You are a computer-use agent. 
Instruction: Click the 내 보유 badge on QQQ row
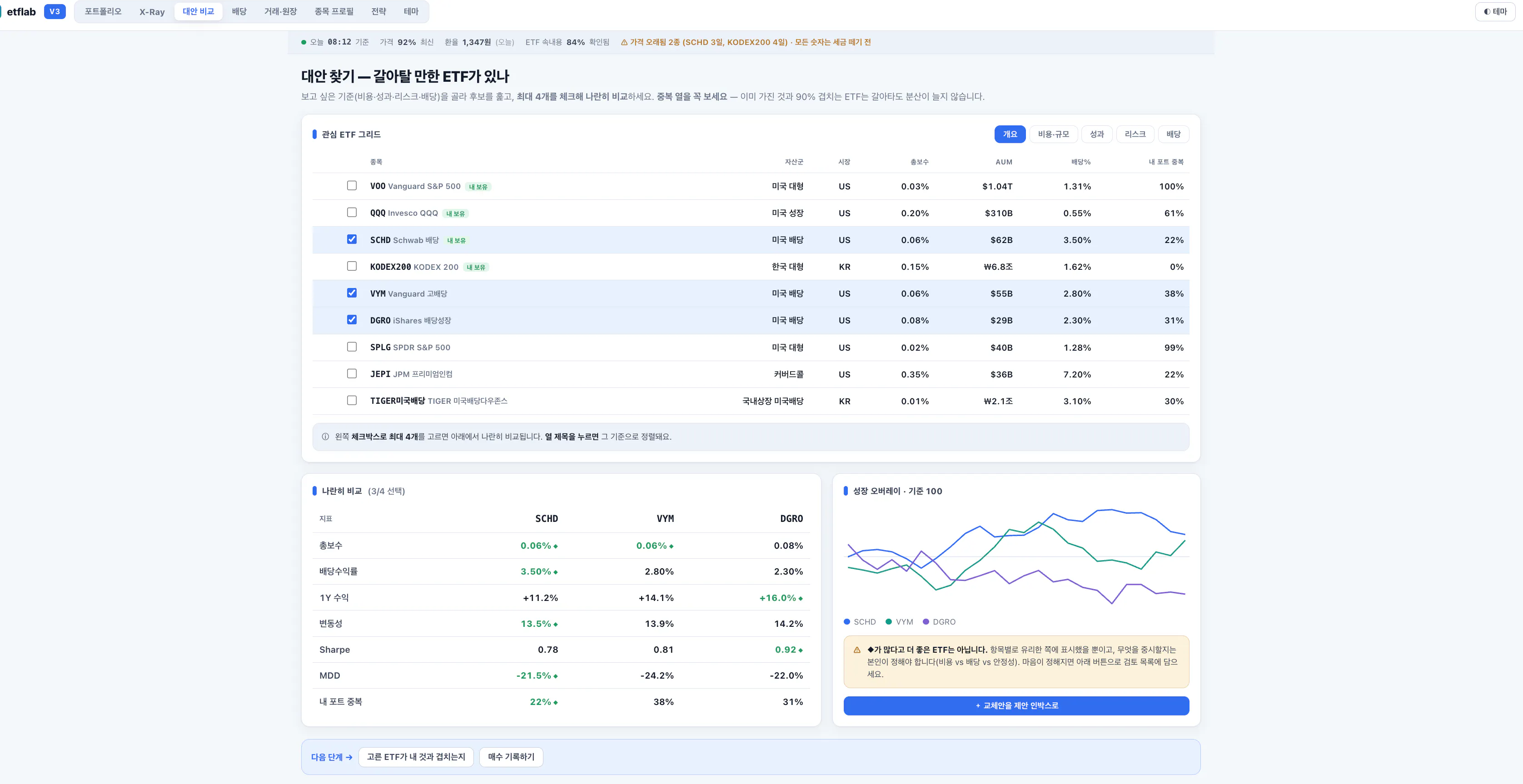455,213
